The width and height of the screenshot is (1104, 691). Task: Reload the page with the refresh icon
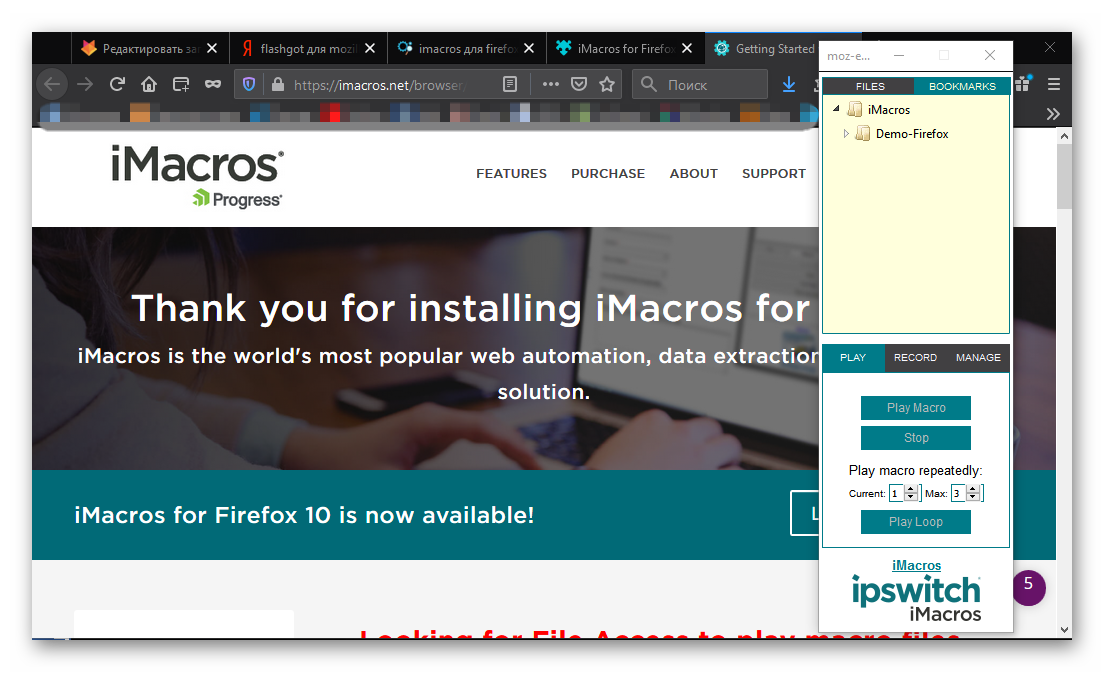pyautogui.click(x=117, y=85)
